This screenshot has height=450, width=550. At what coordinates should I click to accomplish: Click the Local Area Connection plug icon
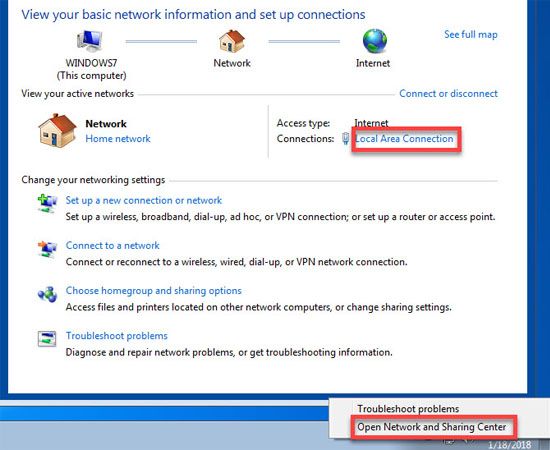346,139
